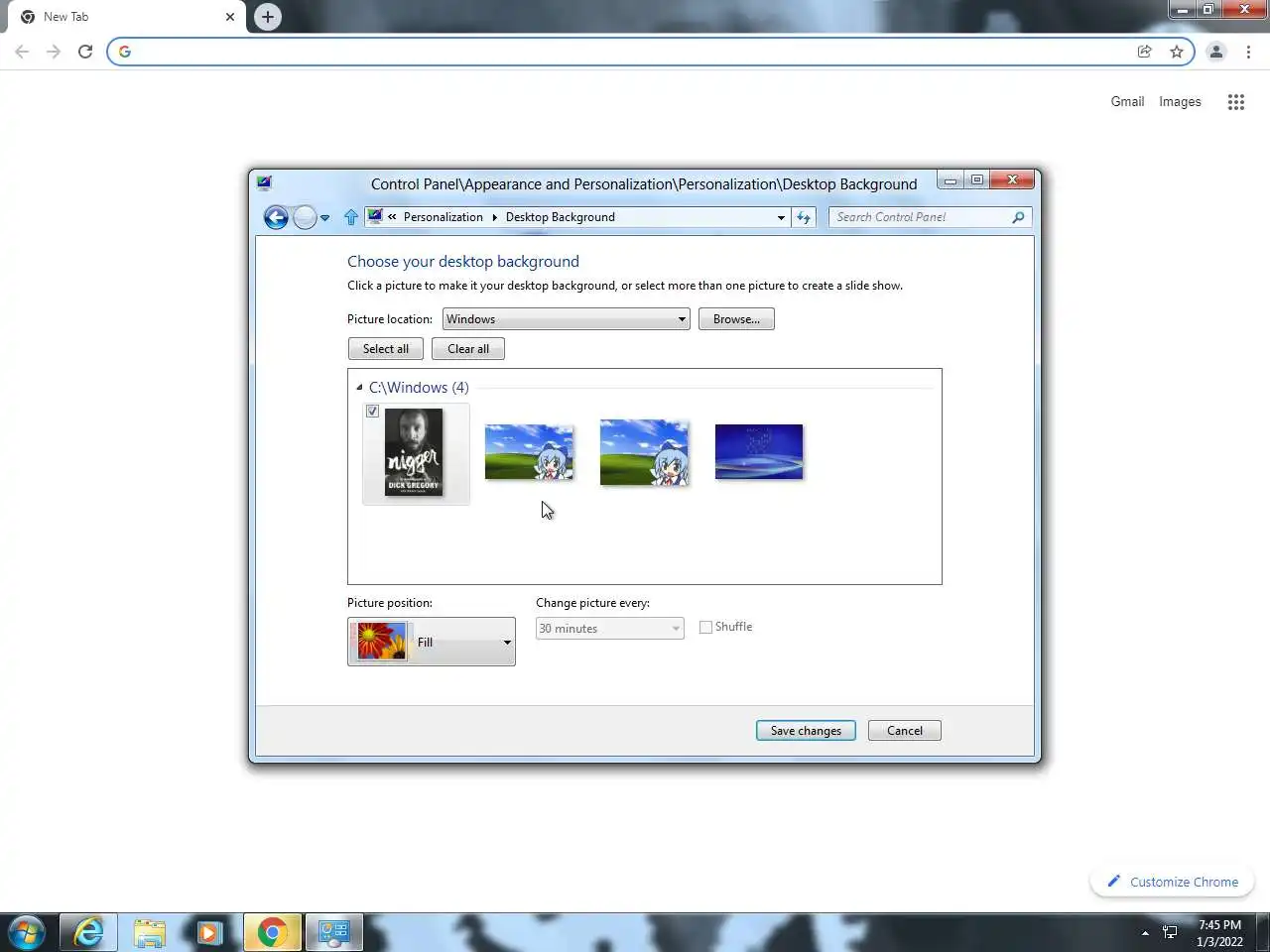1270x952 pixels.
Task: Click Chrome back arrow
Action: click(x=22, y=52)
